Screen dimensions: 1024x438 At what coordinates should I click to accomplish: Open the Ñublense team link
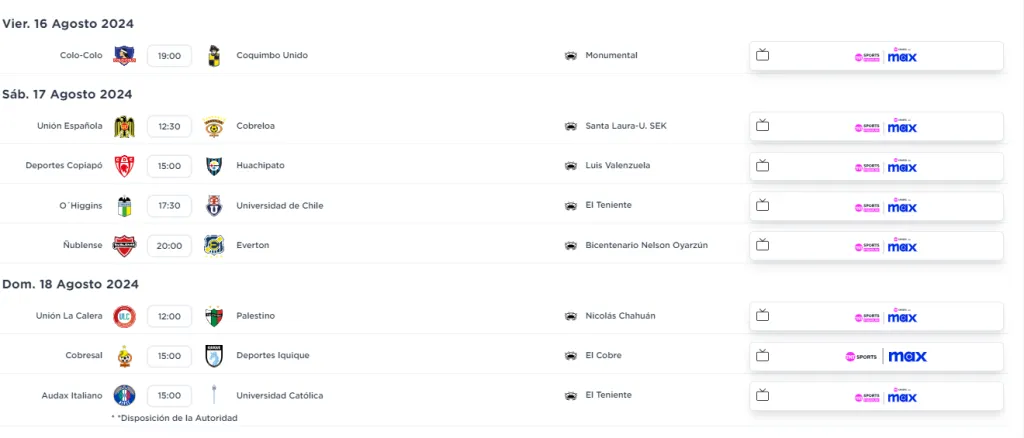(82, 245)
